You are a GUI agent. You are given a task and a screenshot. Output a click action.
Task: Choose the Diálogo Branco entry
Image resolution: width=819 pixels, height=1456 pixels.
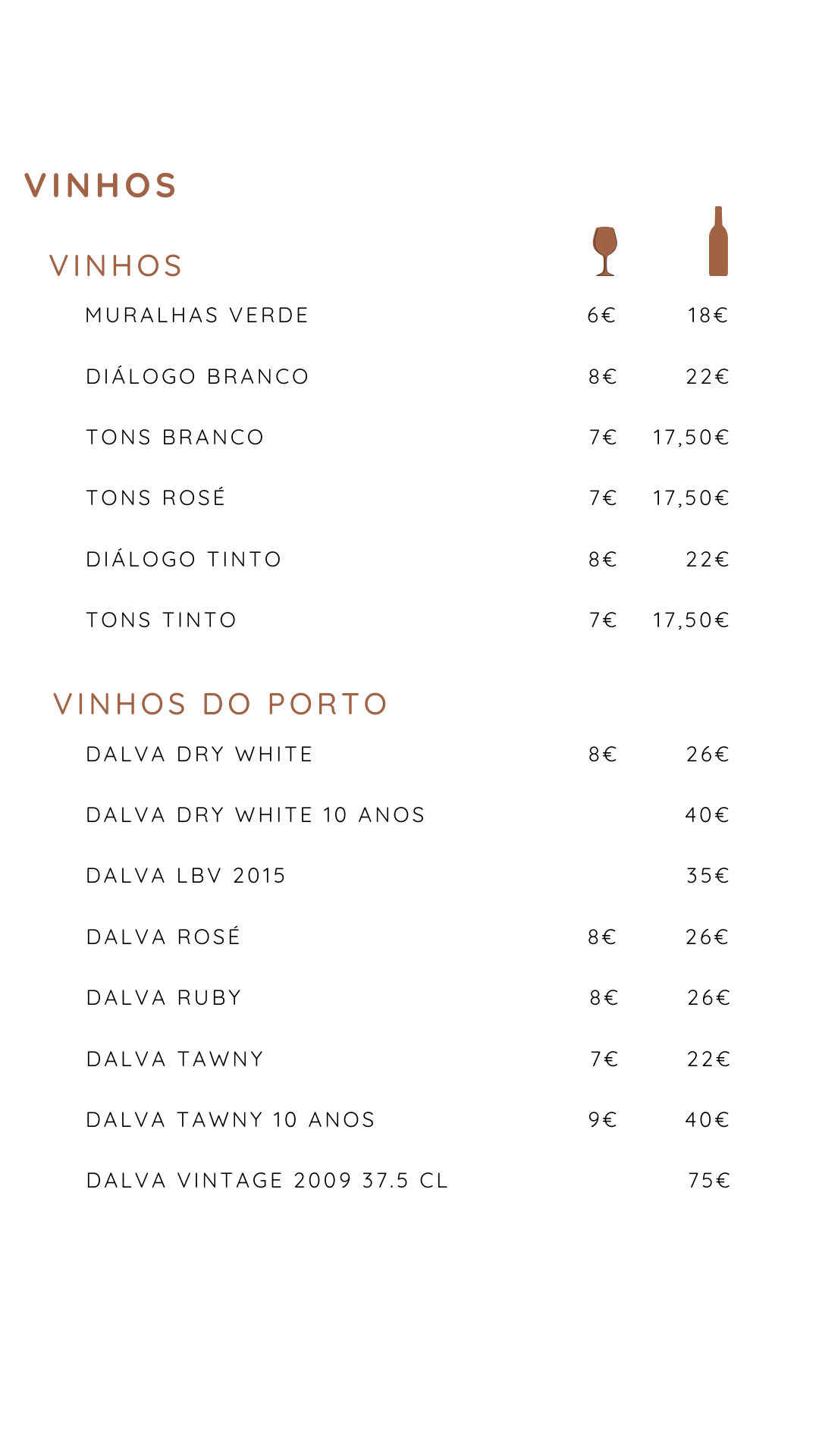197,377
